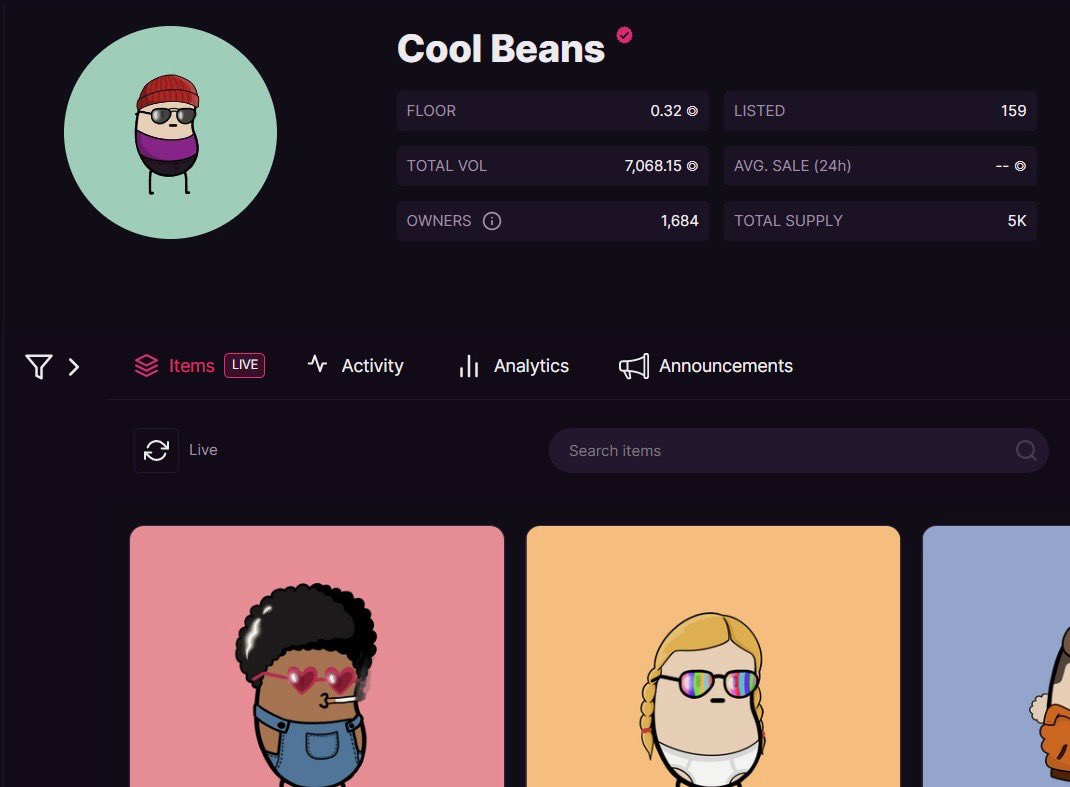
Task: Click the FLOOR stat label
Action: point(431,111)
